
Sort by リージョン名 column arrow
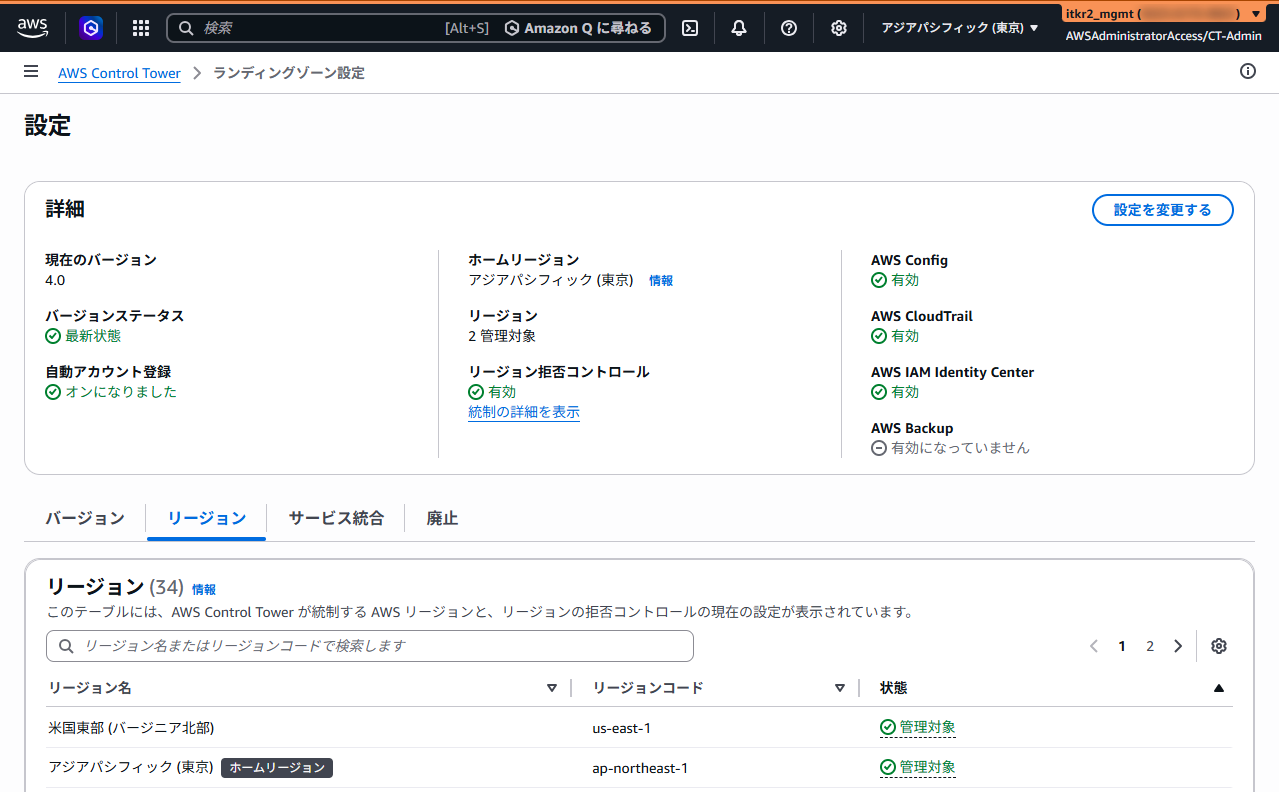(x=552, y=688)
